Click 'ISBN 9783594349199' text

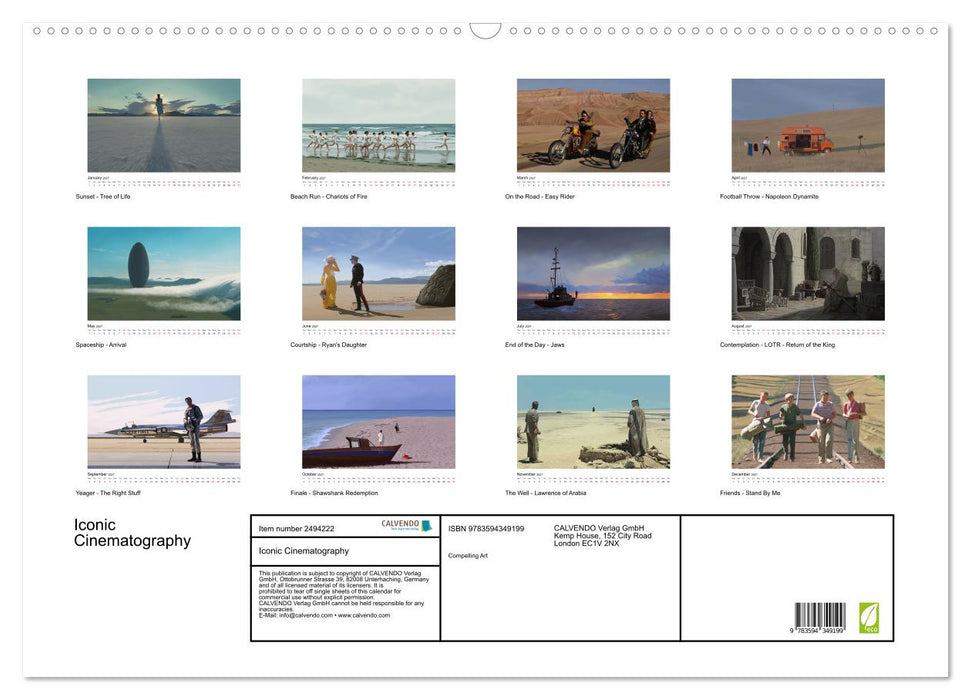coord(486,528)
